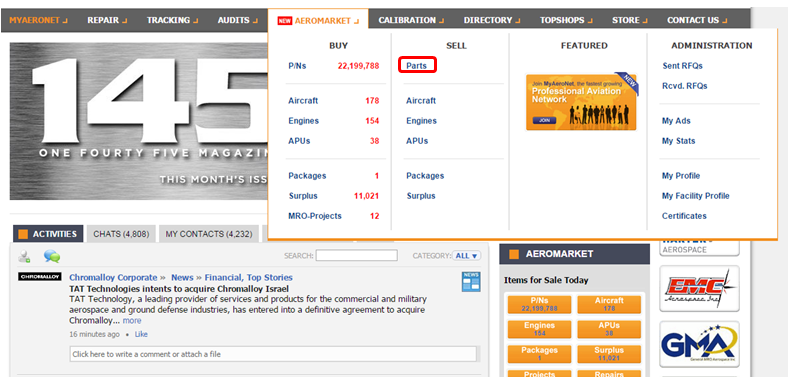The width and height of the screenshot is (800, 384).
Task: Click the P/Ns count 22,199,788
Action: click(x=358, y=66)
